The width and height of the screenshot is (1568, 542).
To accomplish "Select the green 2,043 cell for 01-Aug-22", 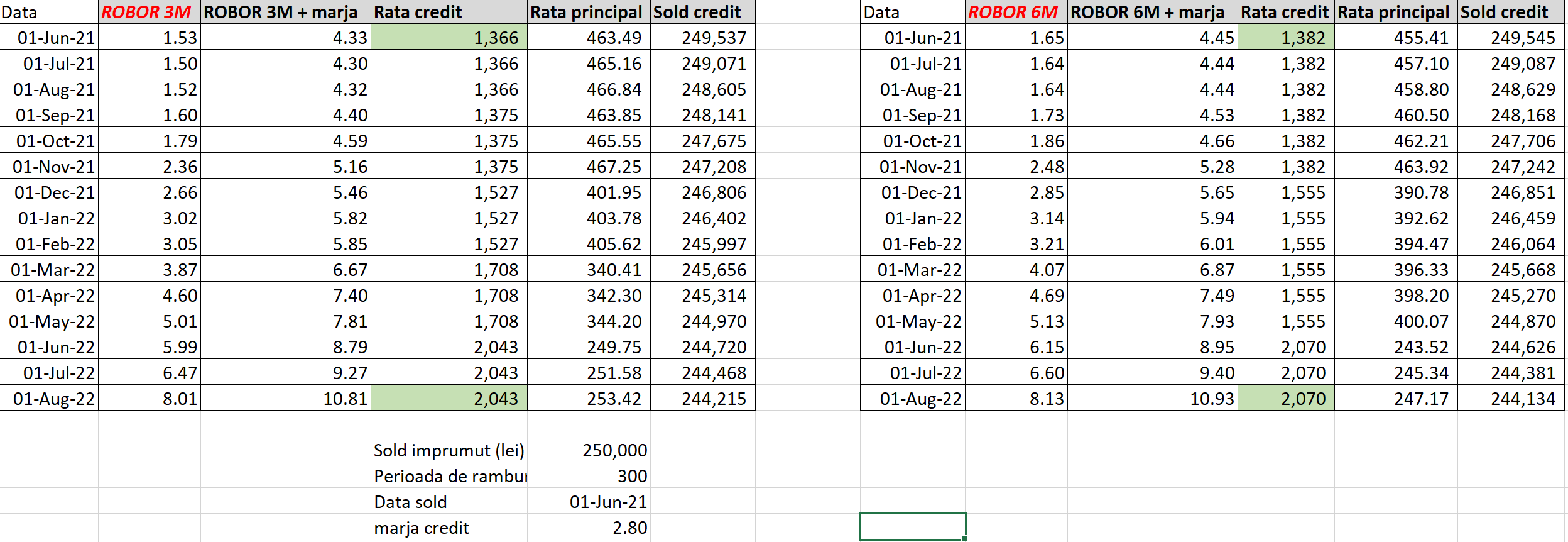I will [449, 399].
